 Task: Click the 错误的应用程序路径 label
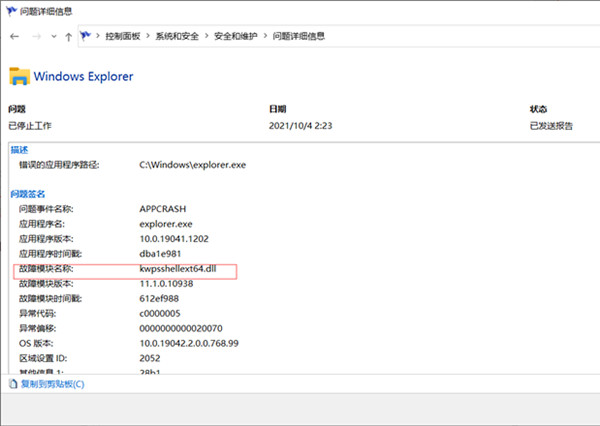59,165
